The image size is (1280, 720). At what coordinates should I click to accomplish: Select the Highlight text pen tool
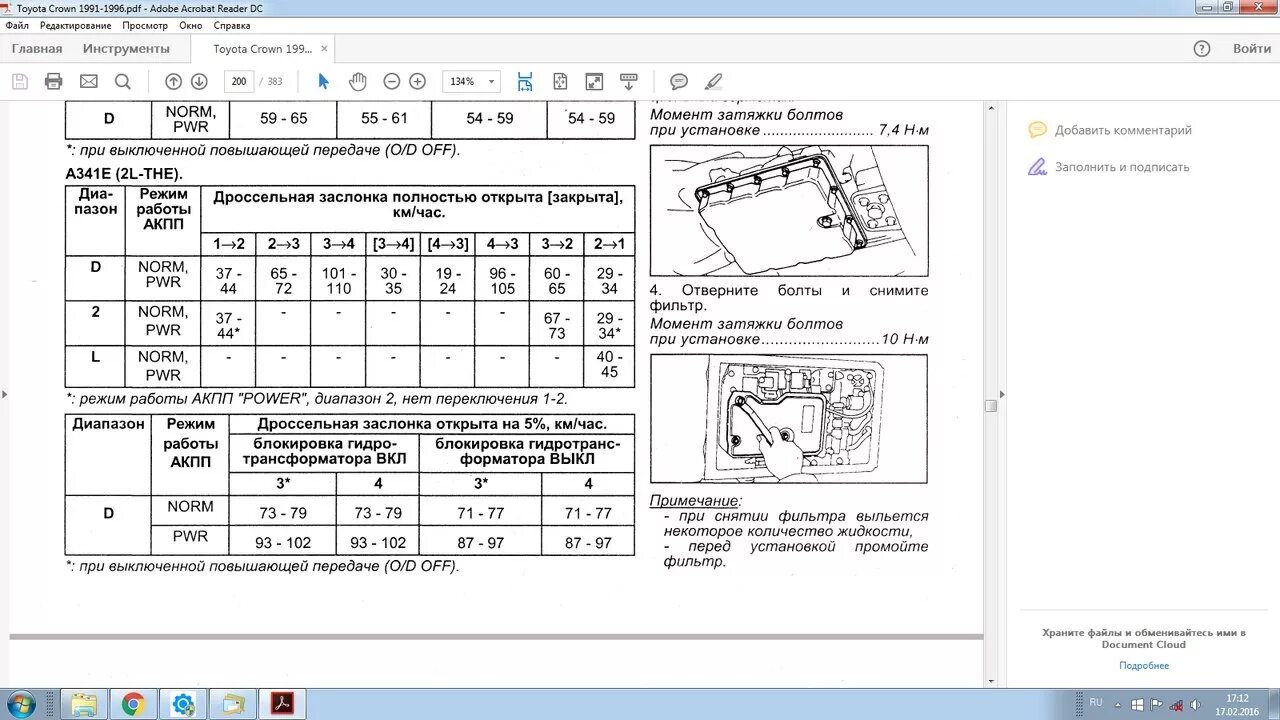713,81
